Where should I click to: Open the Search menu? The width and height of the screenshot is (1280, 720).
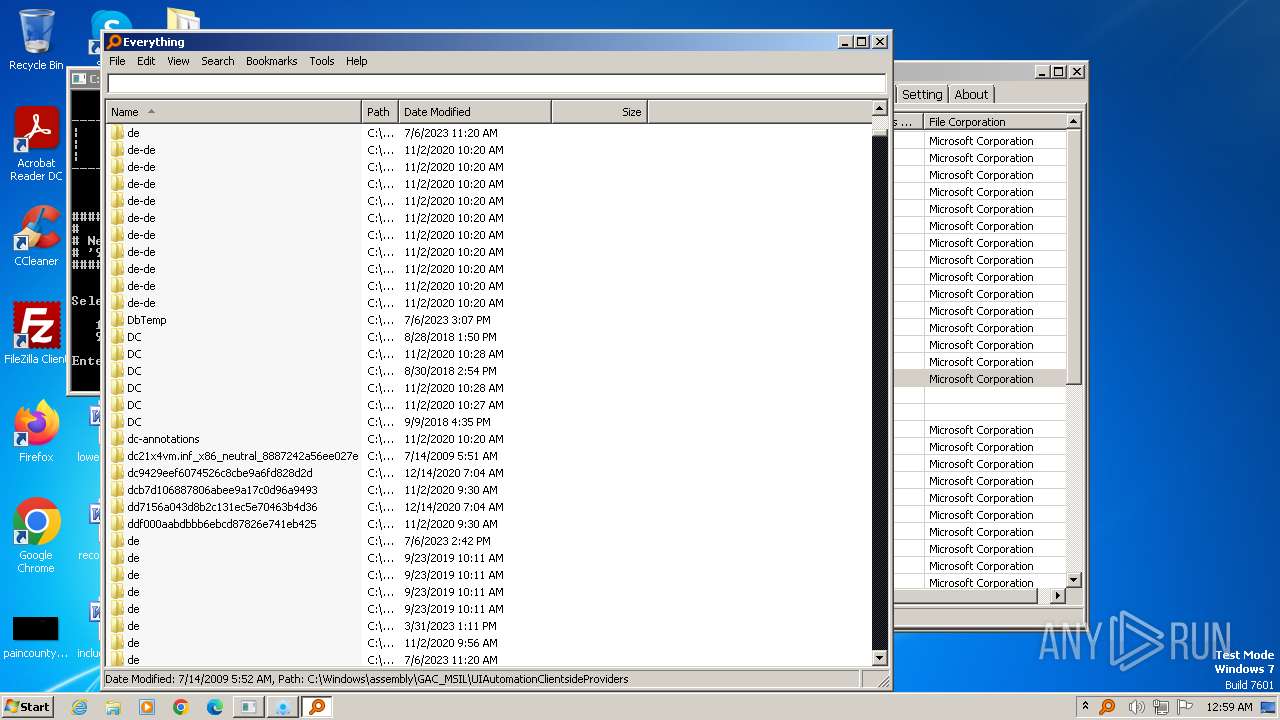(217, 61)
